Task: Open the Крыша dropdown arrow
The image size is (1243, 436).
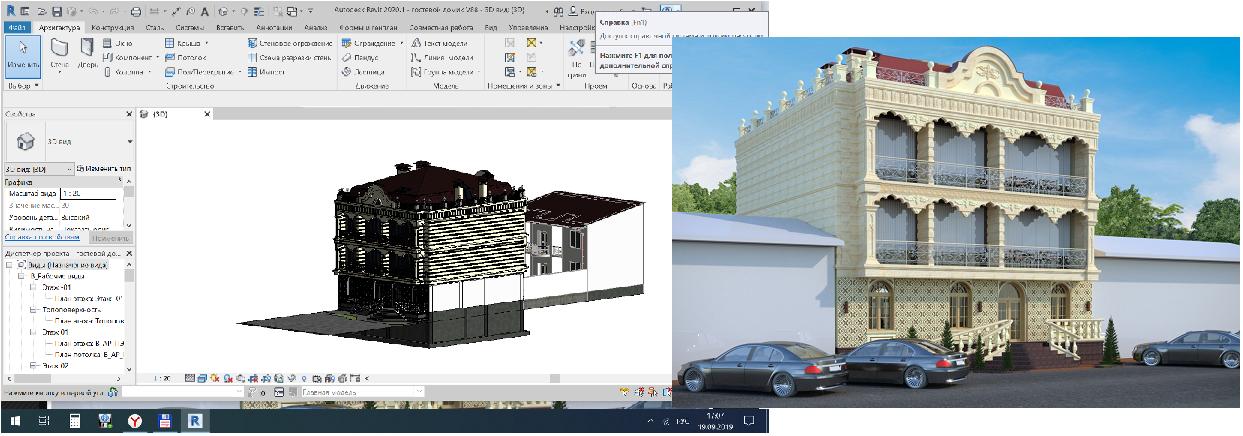Action: (x=206, y=44)
